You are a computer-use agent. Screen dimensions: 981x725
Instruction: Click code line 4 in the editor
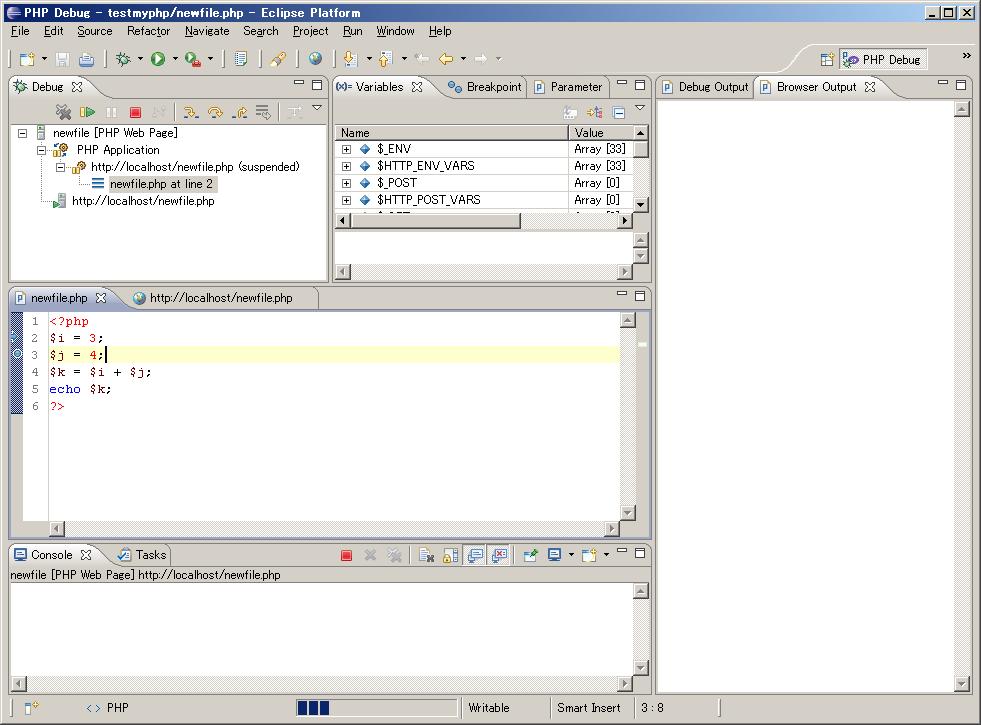100,372
